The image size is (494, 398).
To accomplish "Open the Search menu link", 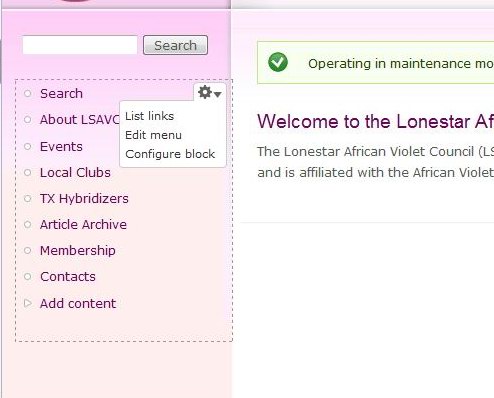I will (61, 93).
